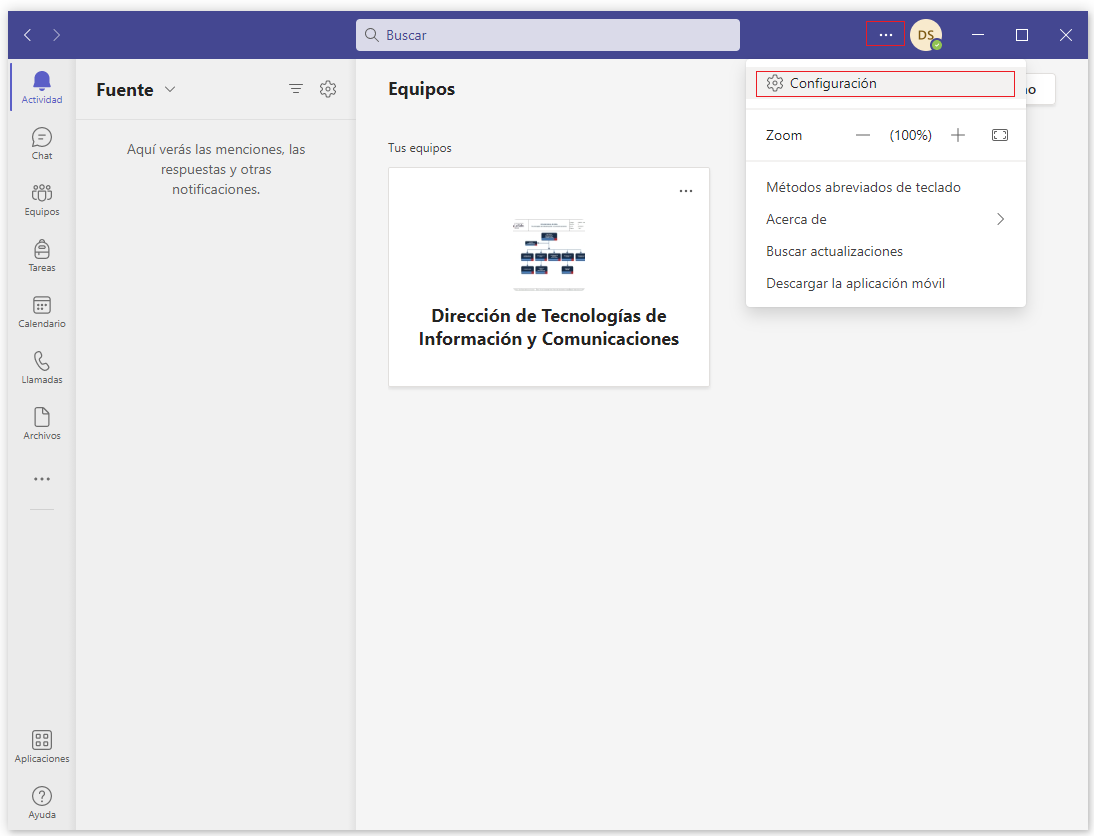1094x836 pixels.
Task: Click Buscar actualizaciones
Action: [x=834, y=251]
